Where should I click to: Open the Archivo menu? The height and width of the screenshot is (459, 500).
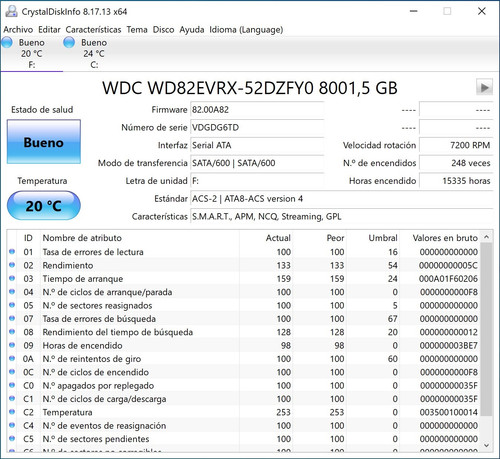coord(18,30)
